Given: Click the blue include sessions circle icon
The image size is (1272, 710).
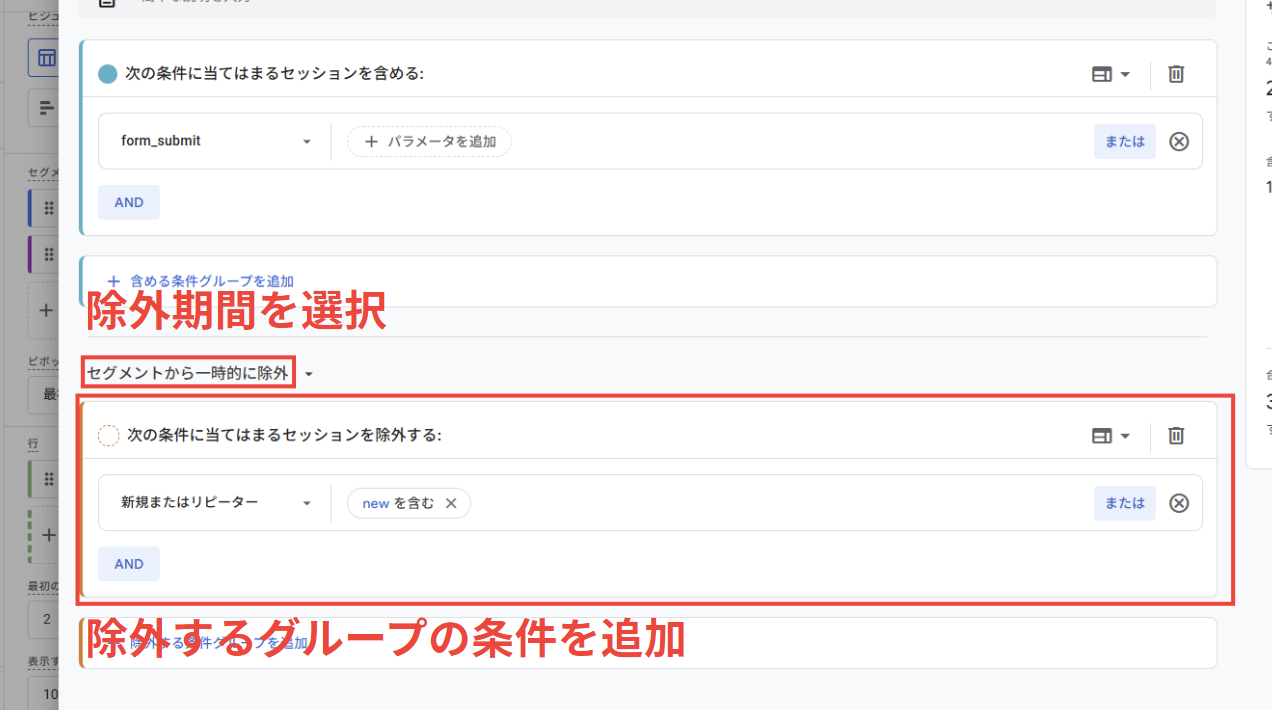Looking at the screenshot, I should 108,74.
